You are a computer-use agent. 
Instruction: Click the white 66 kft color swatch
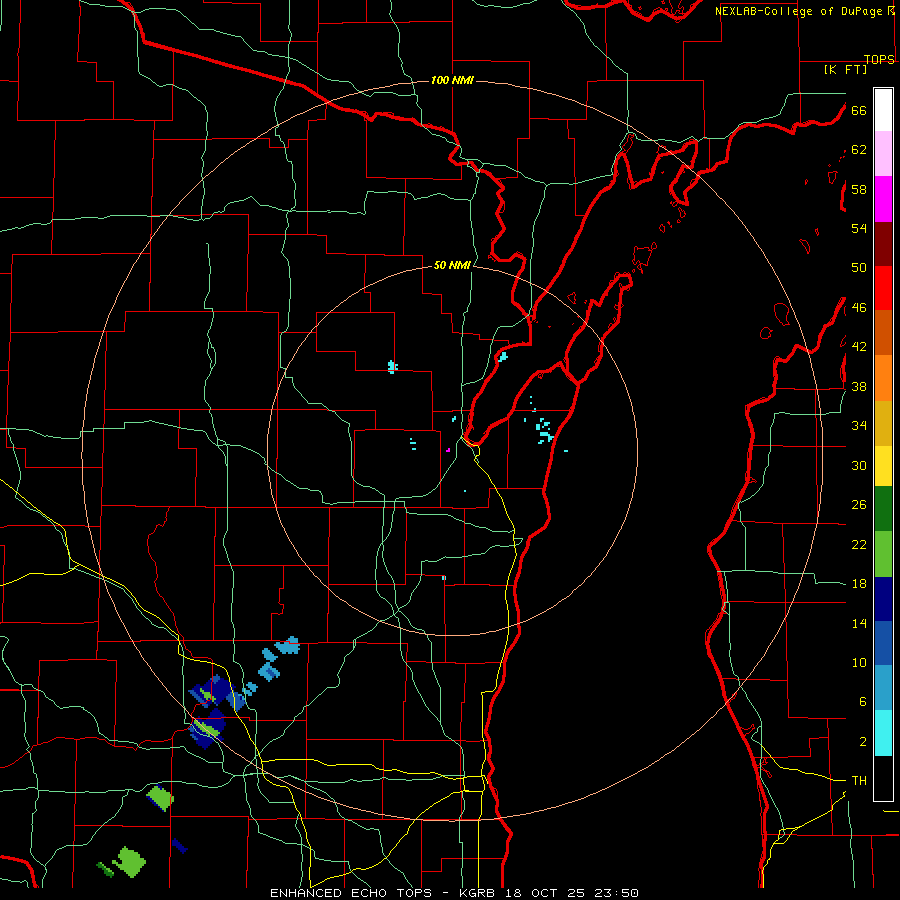[883, 110]
